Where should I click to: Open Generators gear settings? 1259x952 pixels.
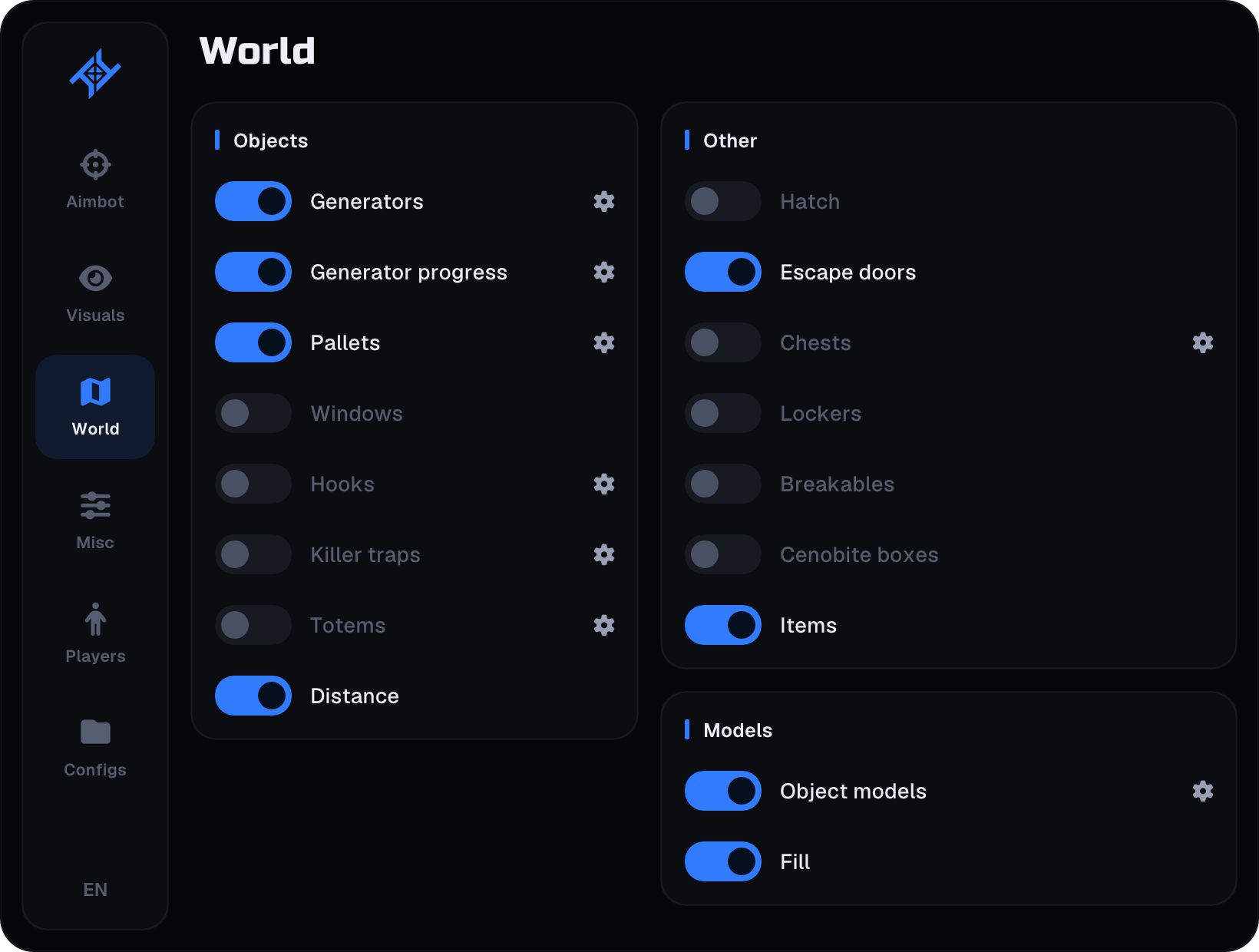tap(604, 201)
